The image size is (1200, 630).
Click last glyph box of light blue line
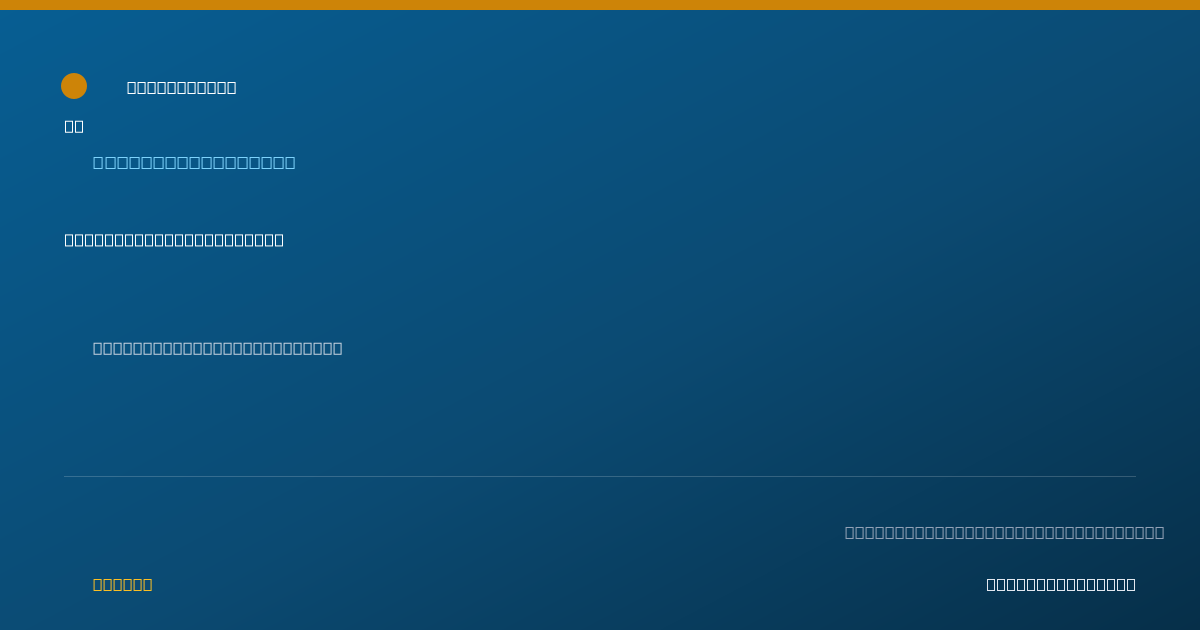(290, 162)
